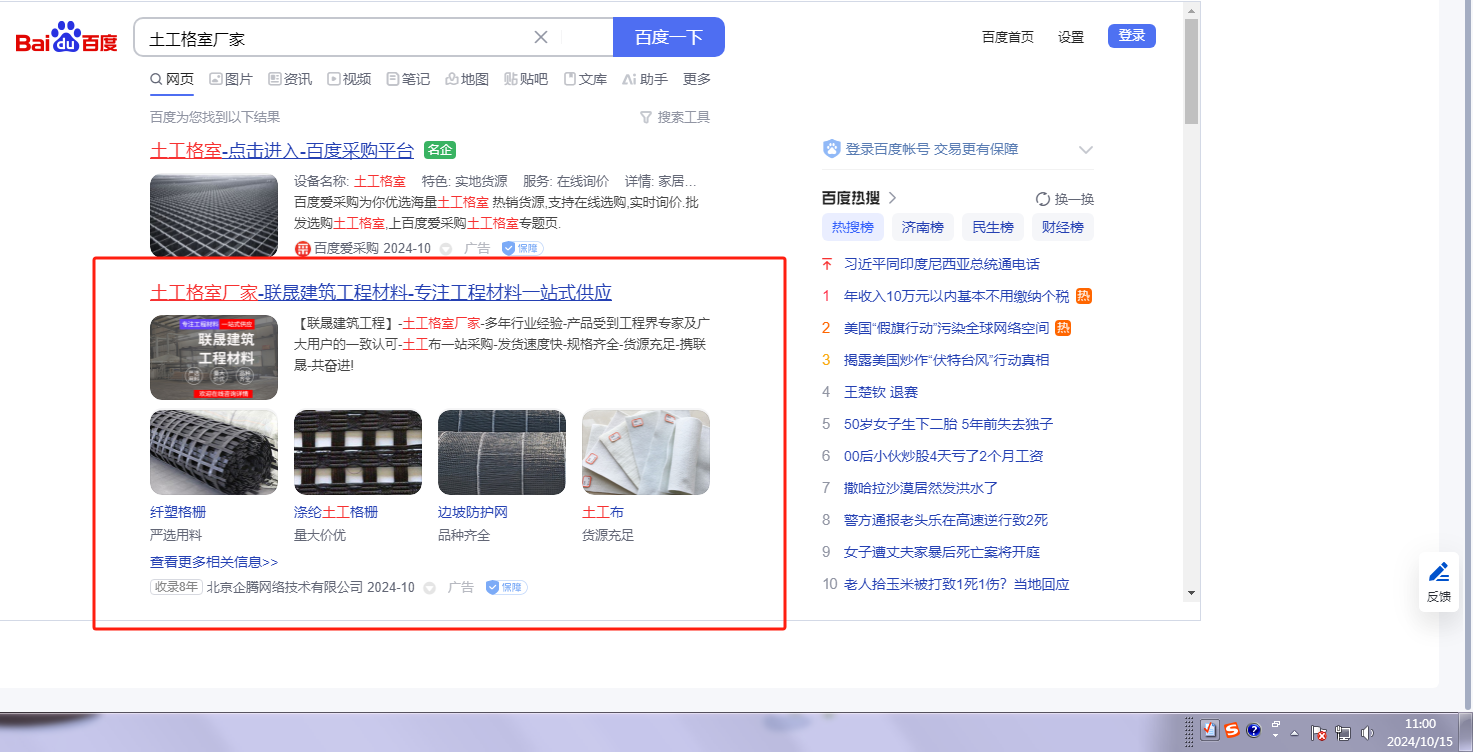Click the 保障 badge of the 北京企腾 result
Image resolution: width=1473 pixels, height=752 pixels.
(507, 587)
